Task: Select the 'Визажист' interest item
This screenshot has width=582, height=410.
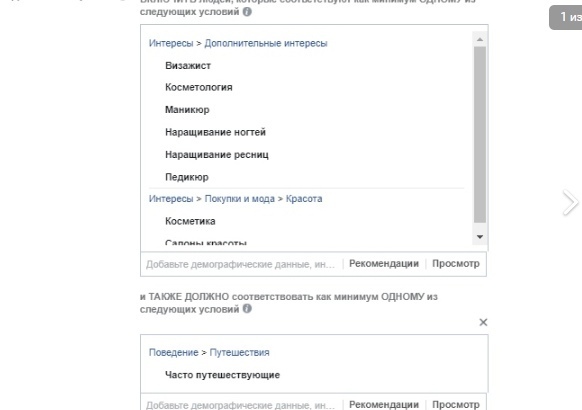Action: [x=188, y=66]
